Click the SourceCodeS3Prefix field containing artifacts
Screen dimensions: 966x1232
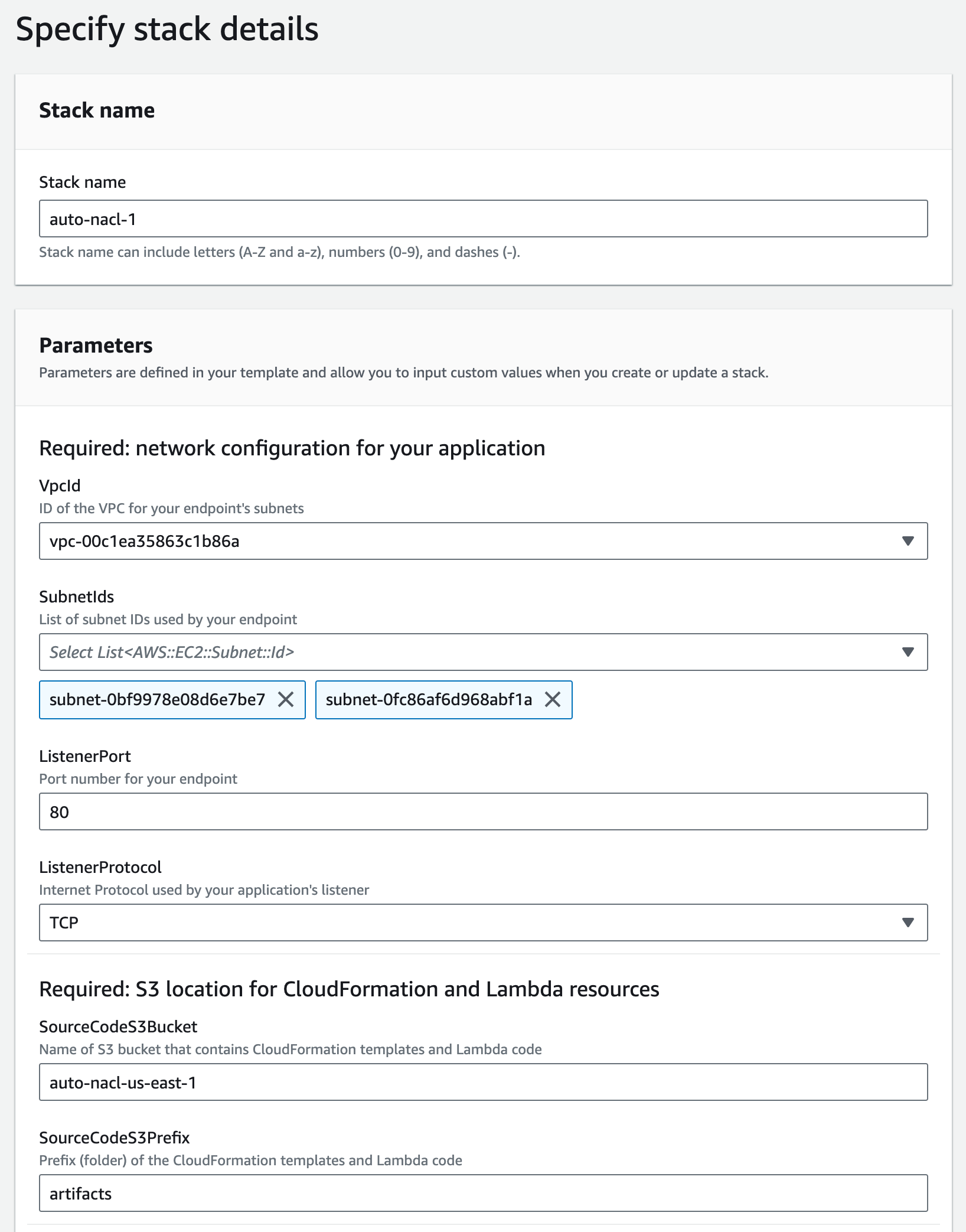click(x=483, y=1194)
